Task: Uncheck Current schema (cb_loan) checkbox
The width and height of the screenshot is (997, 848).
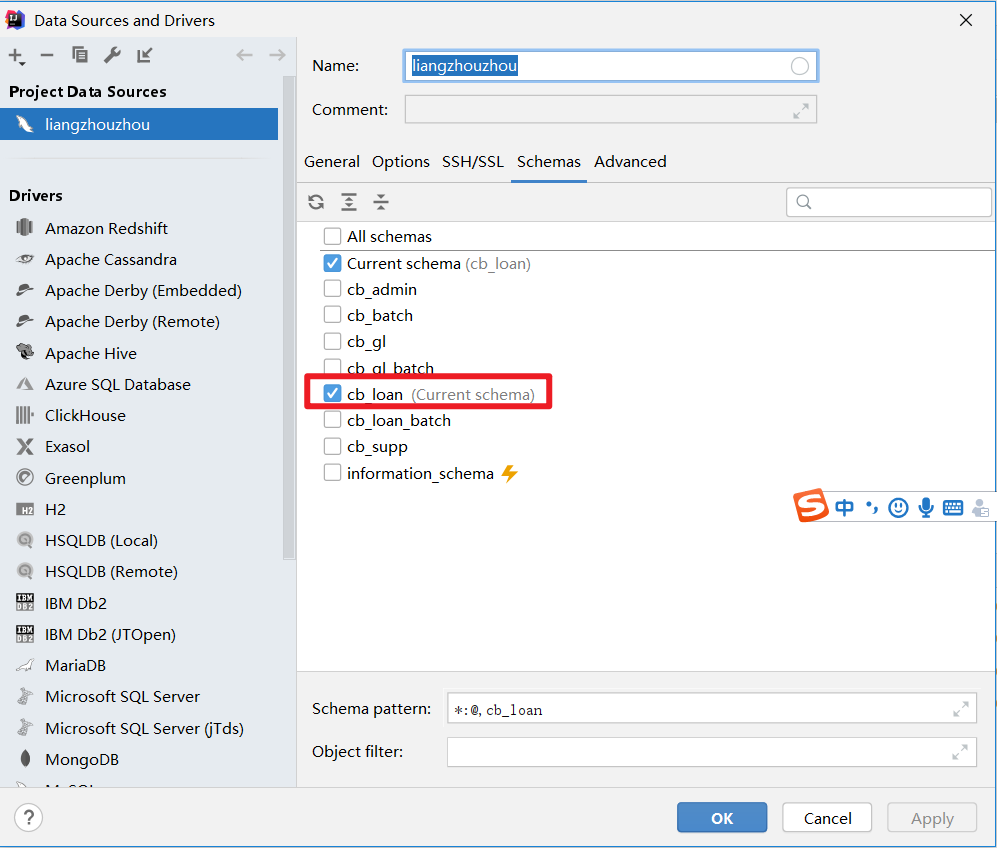Action: pyautogui.click(x=333, y=263)
